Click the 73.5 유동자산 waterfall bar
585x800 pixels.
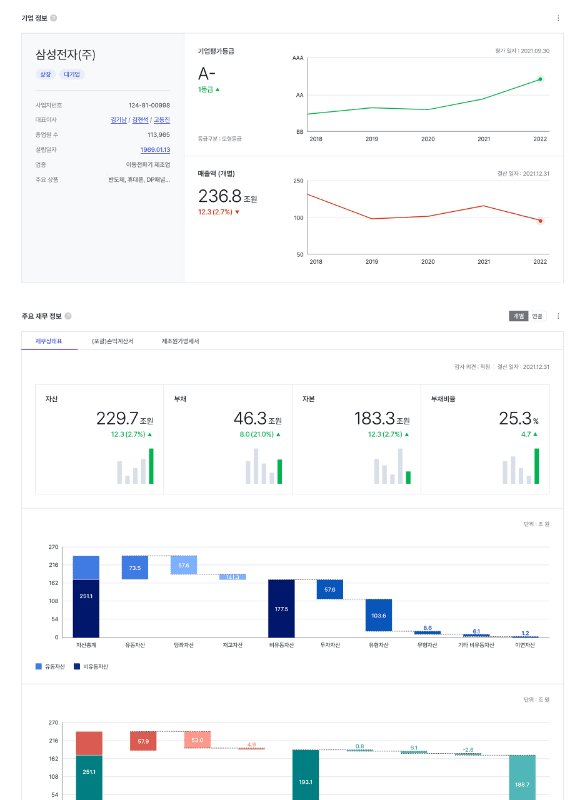135,567
